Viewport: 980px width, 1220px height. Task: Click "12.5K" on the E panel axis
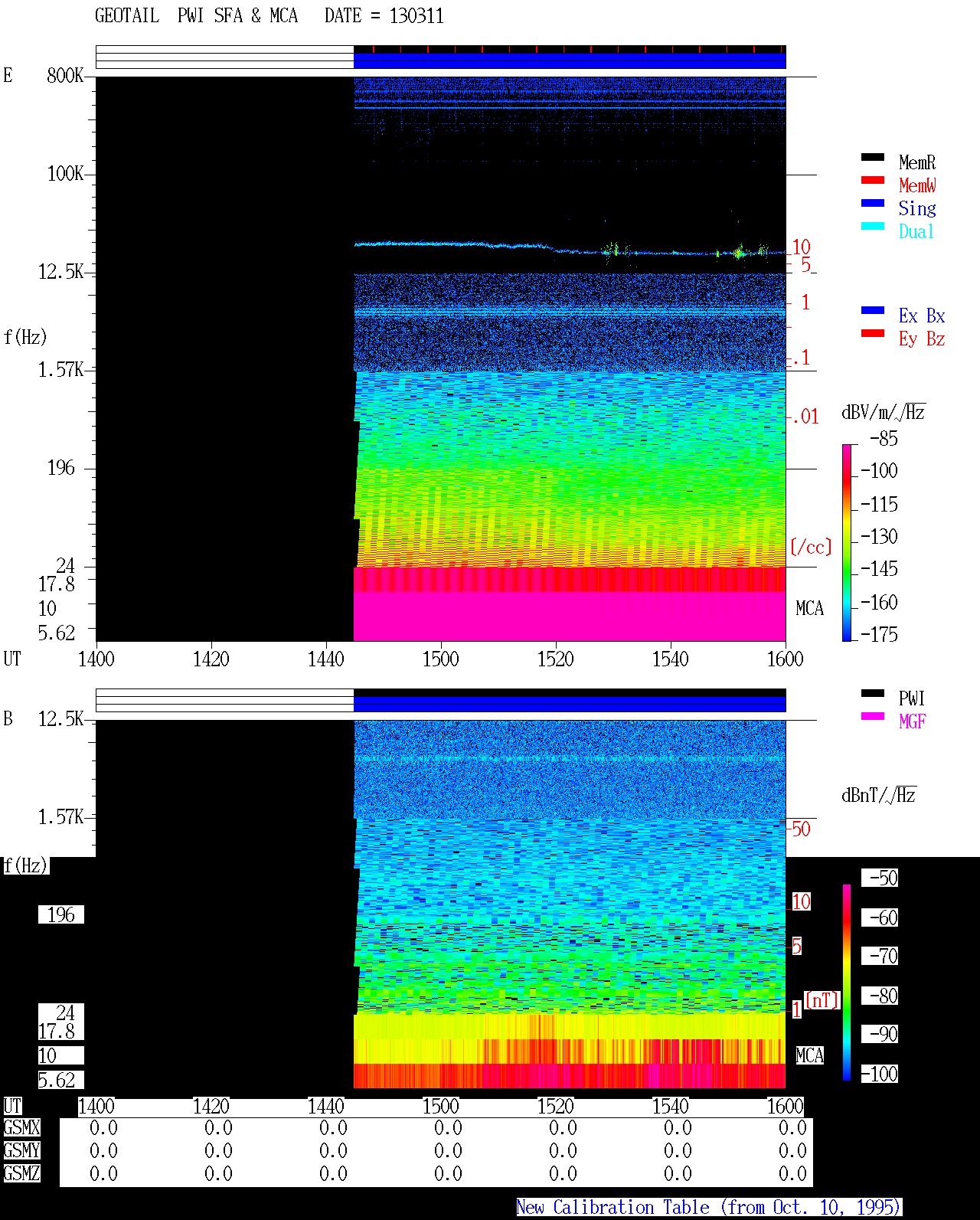(60, 271)
